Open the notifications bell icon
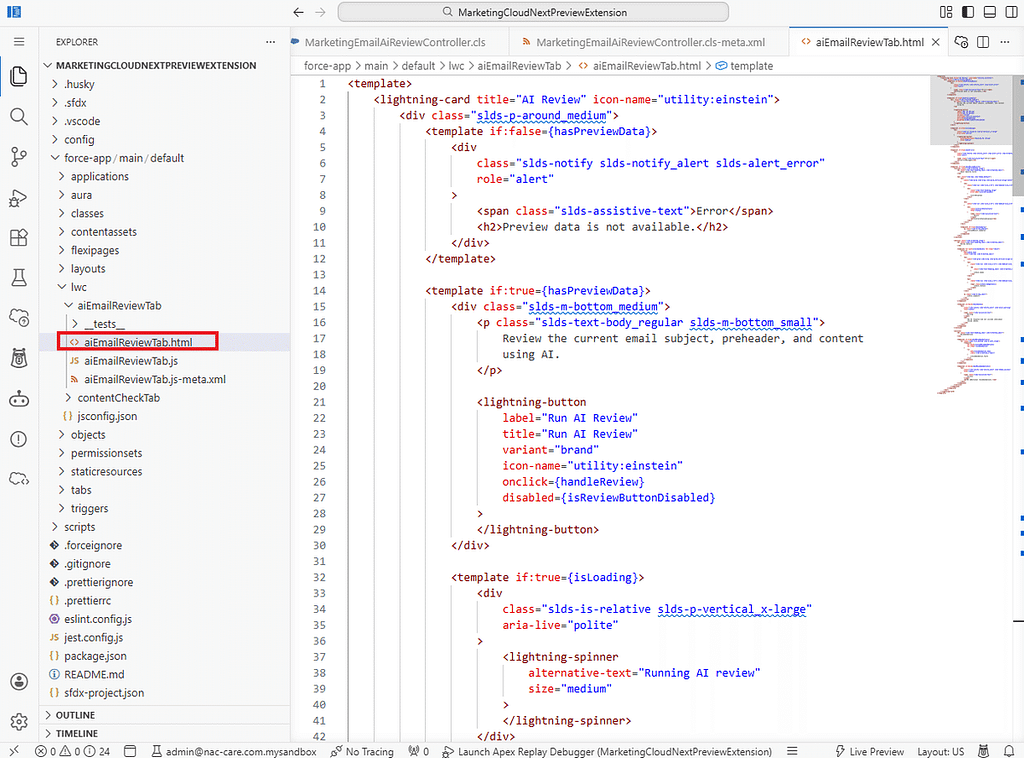The image size is (1024, 758). click(1010, 751)
